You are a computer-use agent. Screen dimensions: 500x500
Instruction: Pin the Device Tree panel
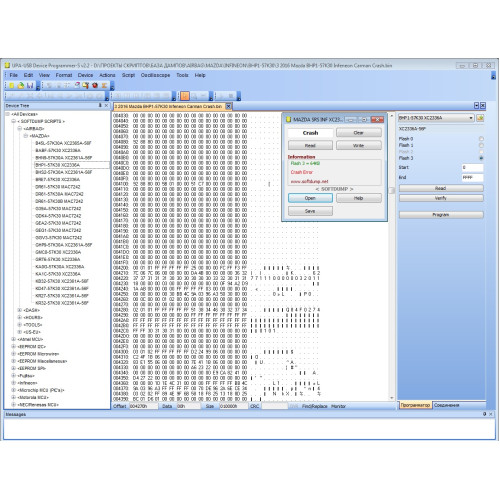pyautogui.click(x=100, y=105)
